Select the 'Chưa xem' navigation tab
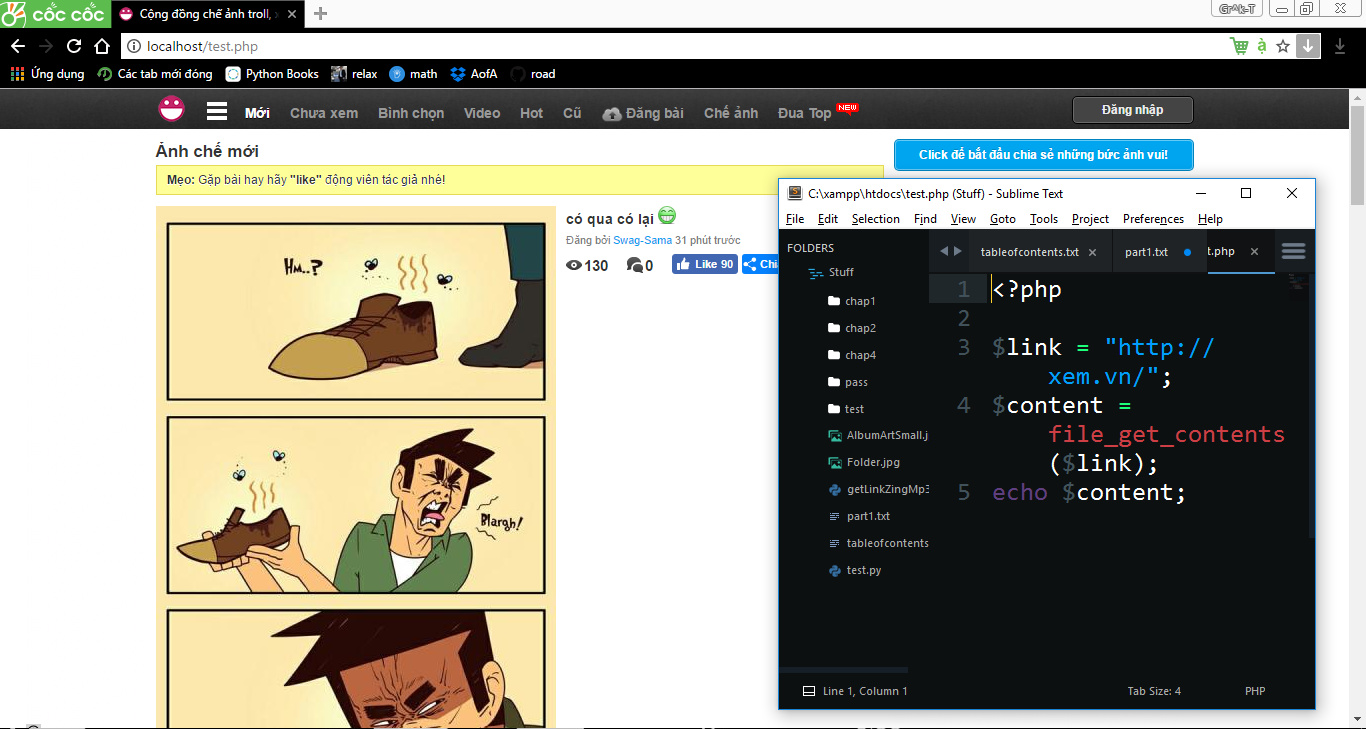The width and height of the screenshot is (1366, 729). pyautogui.click(x=324, y=113)
